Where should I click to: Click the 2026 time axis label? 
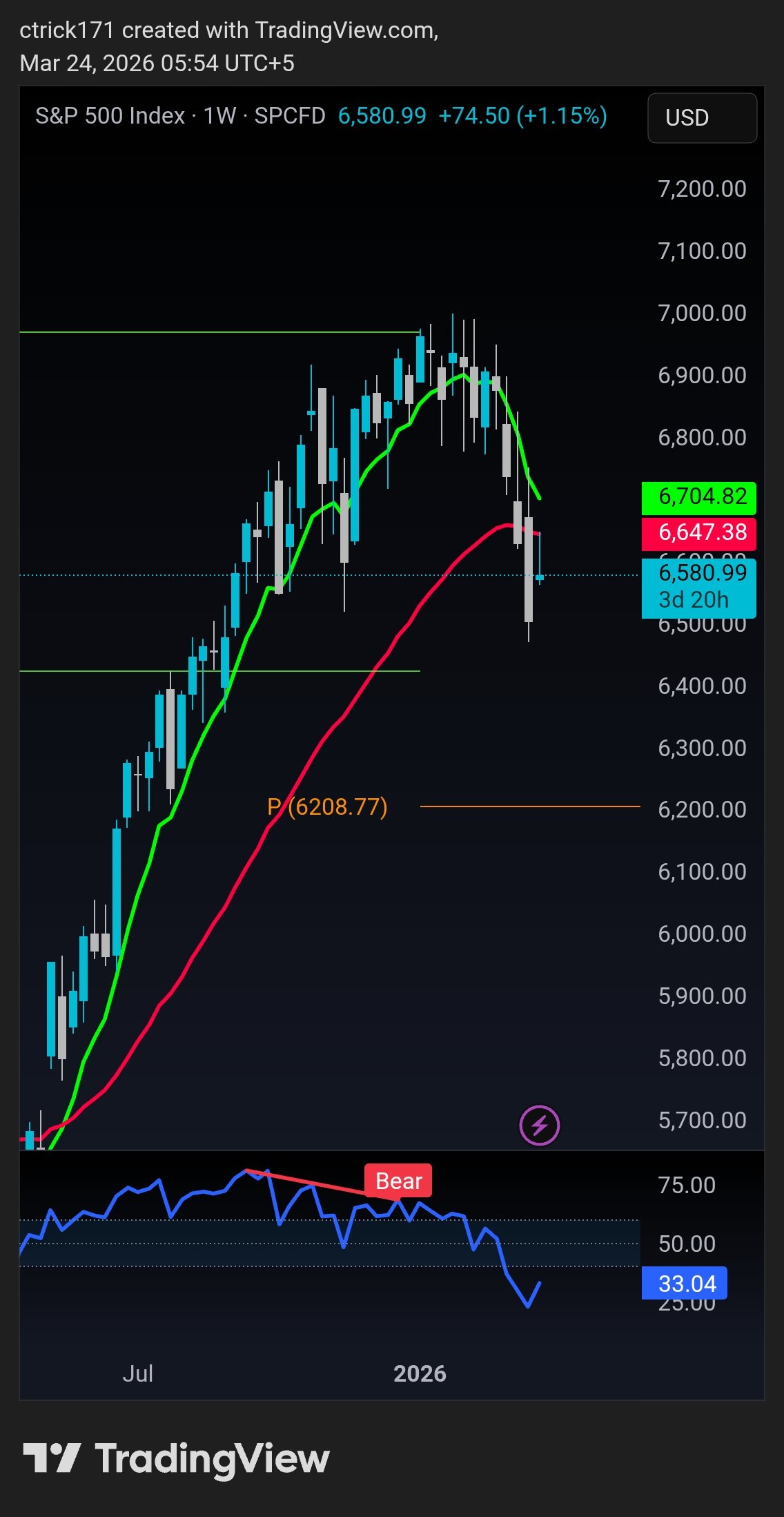(420, 1374)
